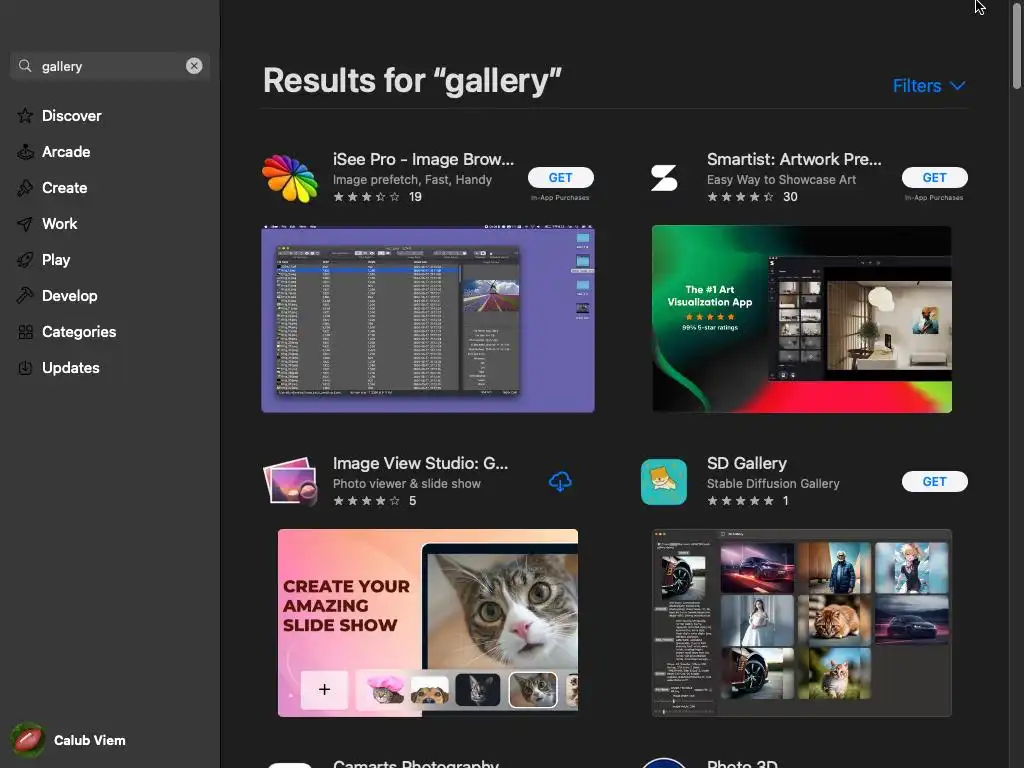Switch to the Develop section
The image size is (1024, 768).
pos(70,296)
